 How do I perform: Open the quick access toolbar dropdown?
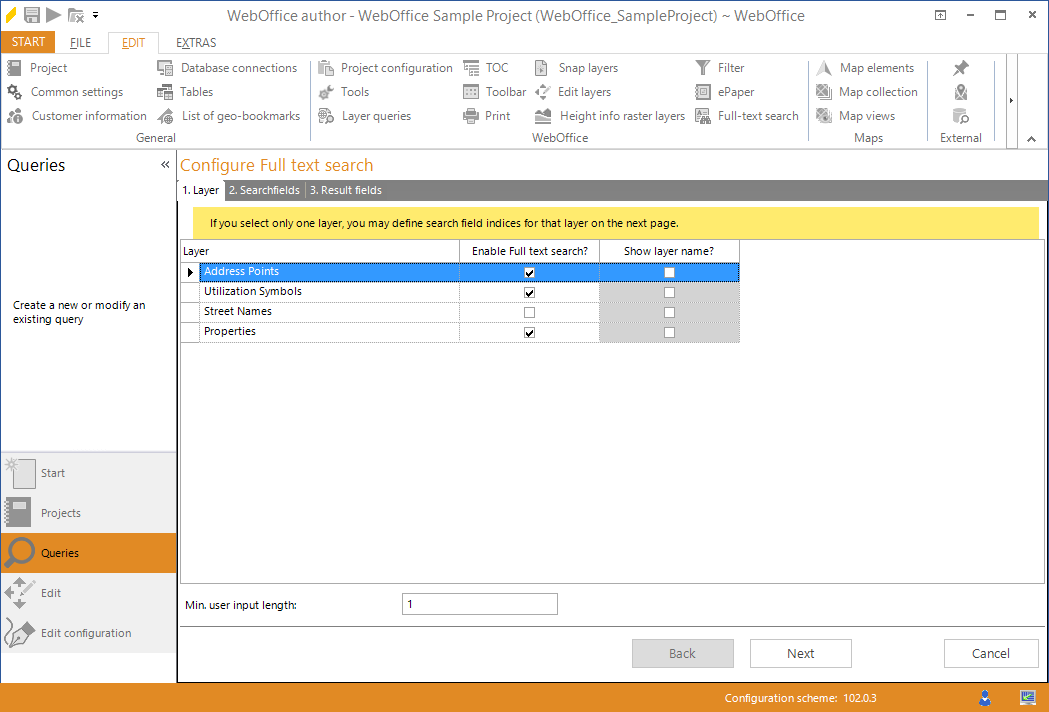click(x=96, y=15)
